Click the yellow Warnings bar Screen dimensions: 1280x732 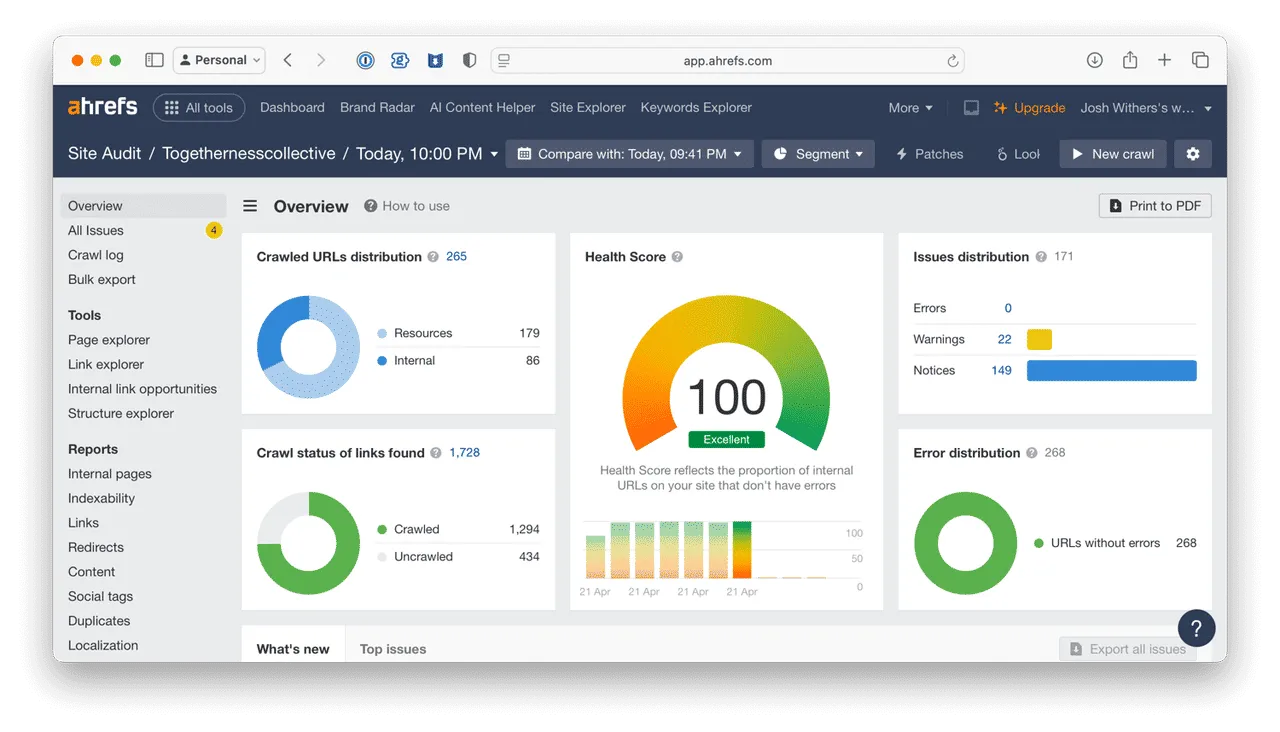(1039, 340)
